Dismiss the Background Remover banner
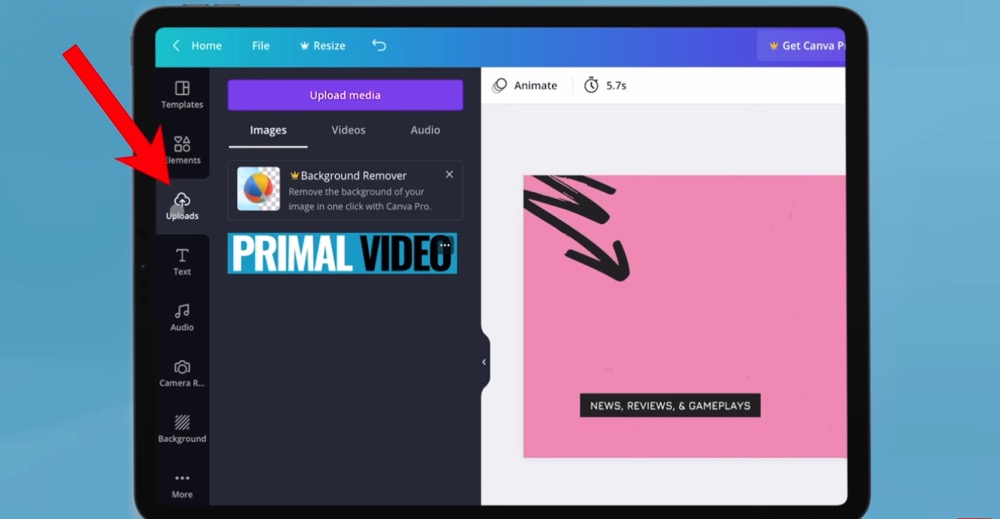The height and width of the screenshot is (519, 1000). [449, 174]
